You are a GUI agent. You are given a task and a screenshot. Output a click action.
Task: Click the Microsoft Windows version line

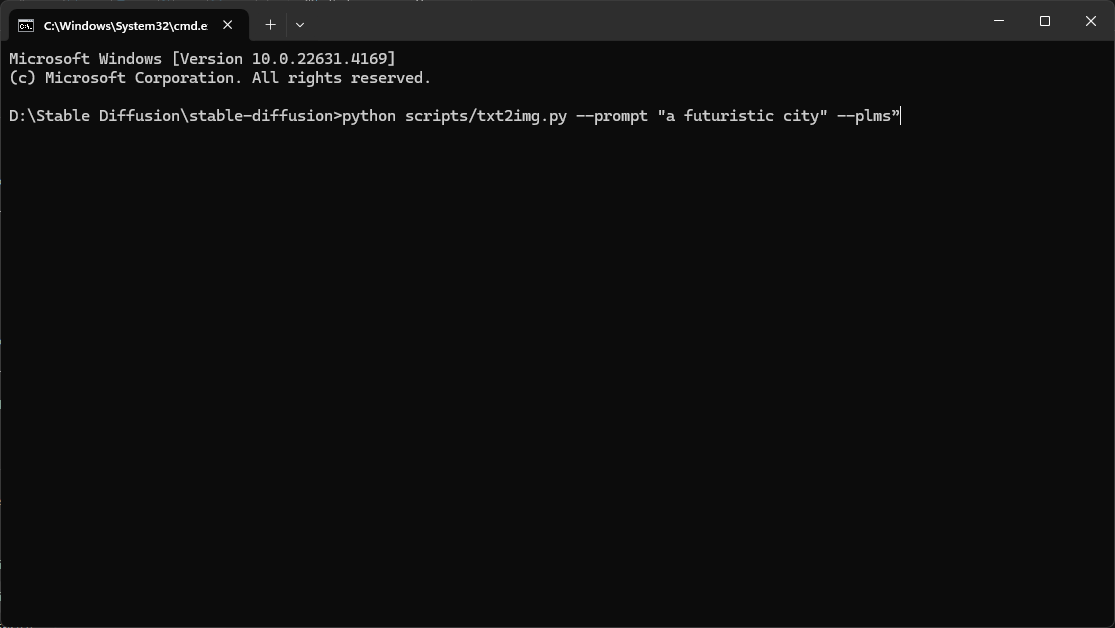point(202,59)
